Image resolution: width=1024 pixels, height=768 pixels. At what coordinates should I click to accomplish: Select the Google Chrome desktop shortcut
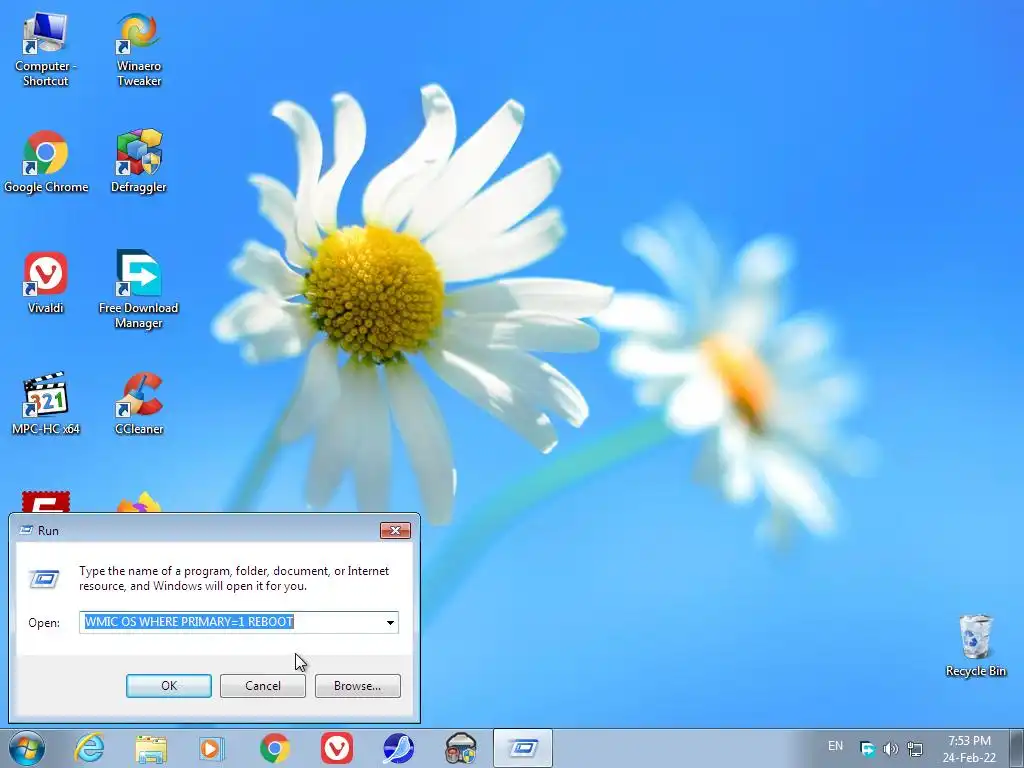pyautogui.click(x=46, y=161)
